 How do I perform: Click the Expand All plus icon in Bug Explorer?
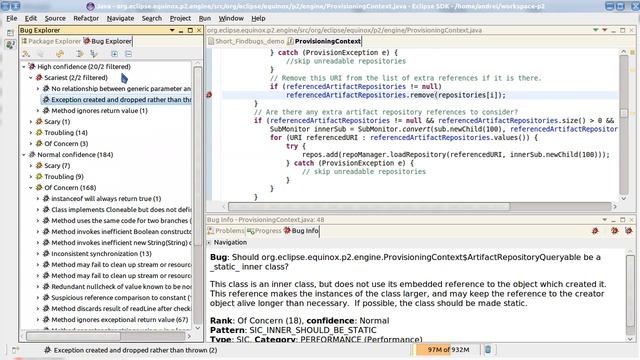pos(114,54)
